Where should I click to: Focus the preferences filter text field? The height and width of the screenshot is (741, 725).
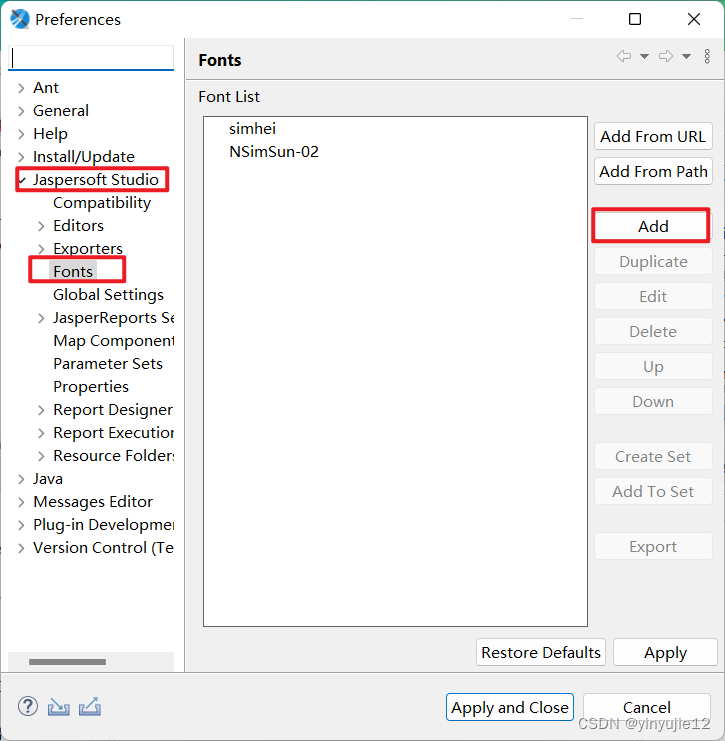pyautogui.click(x=91, y=59)
